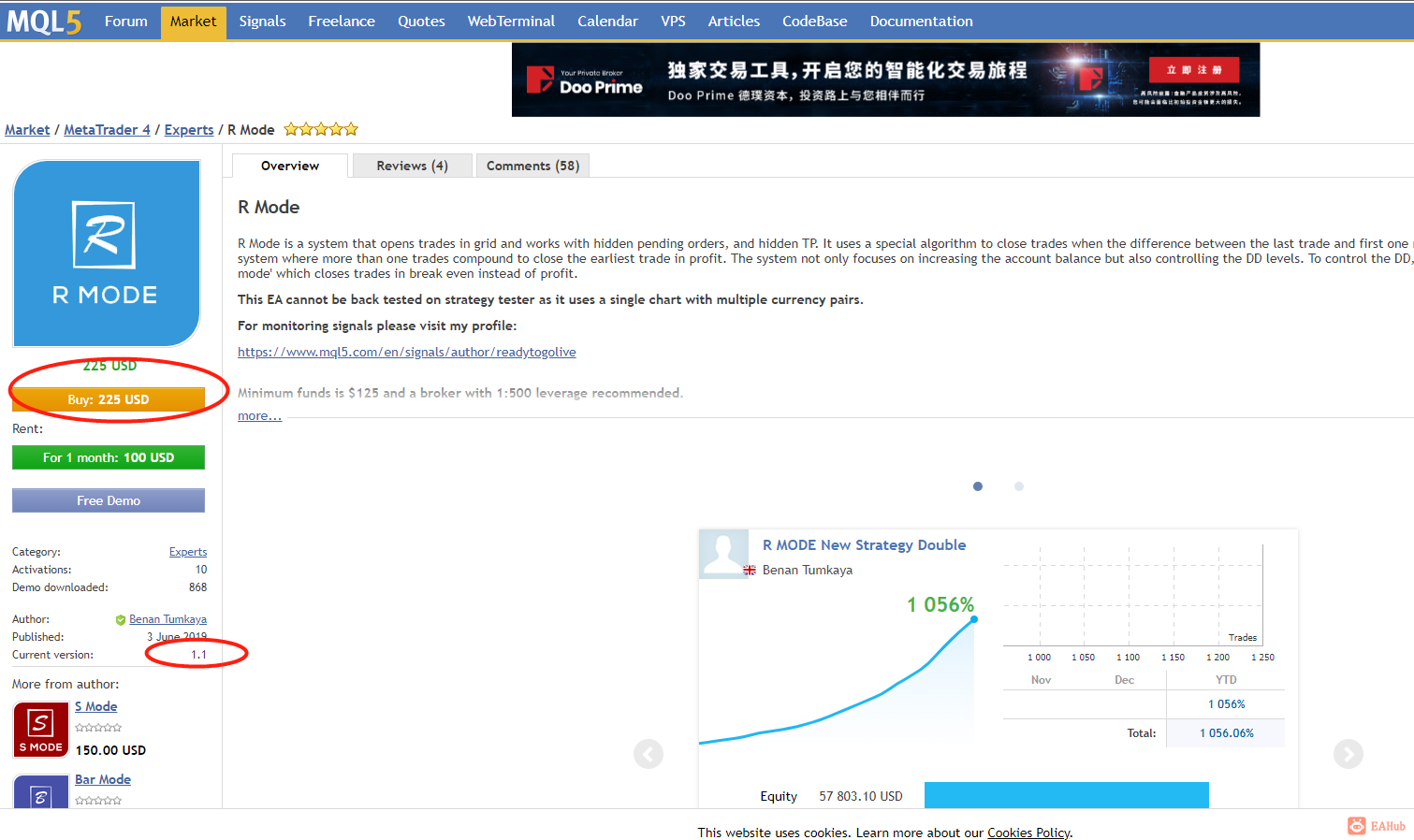The width and height of the screenshot is (1414, 840).
Task: Click the Buy: 225 USD button
Action: [x=109, y=399]
